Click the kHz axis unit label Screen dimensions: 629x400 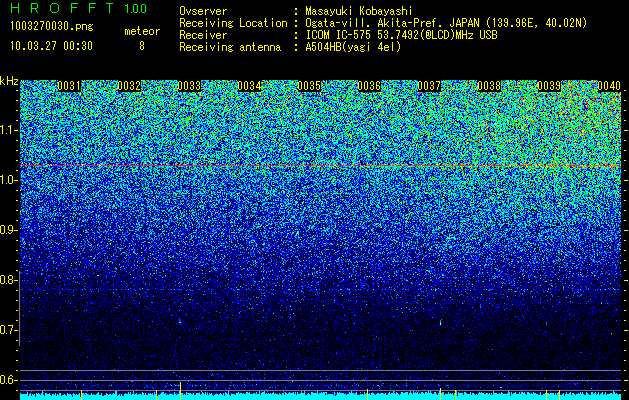click(9, 81)
